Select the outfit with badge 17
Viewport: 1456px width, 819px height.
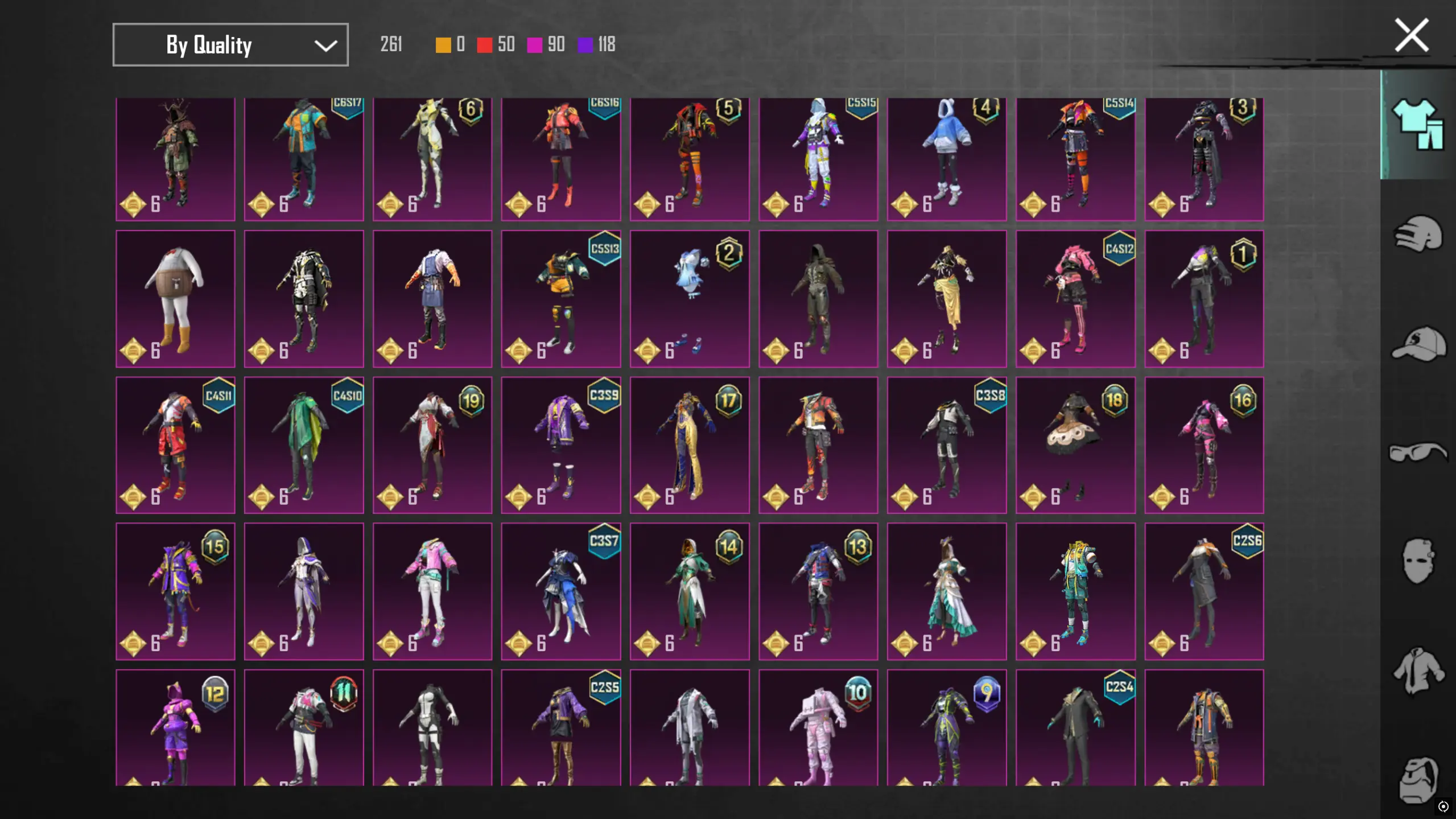tap(689, 445)
